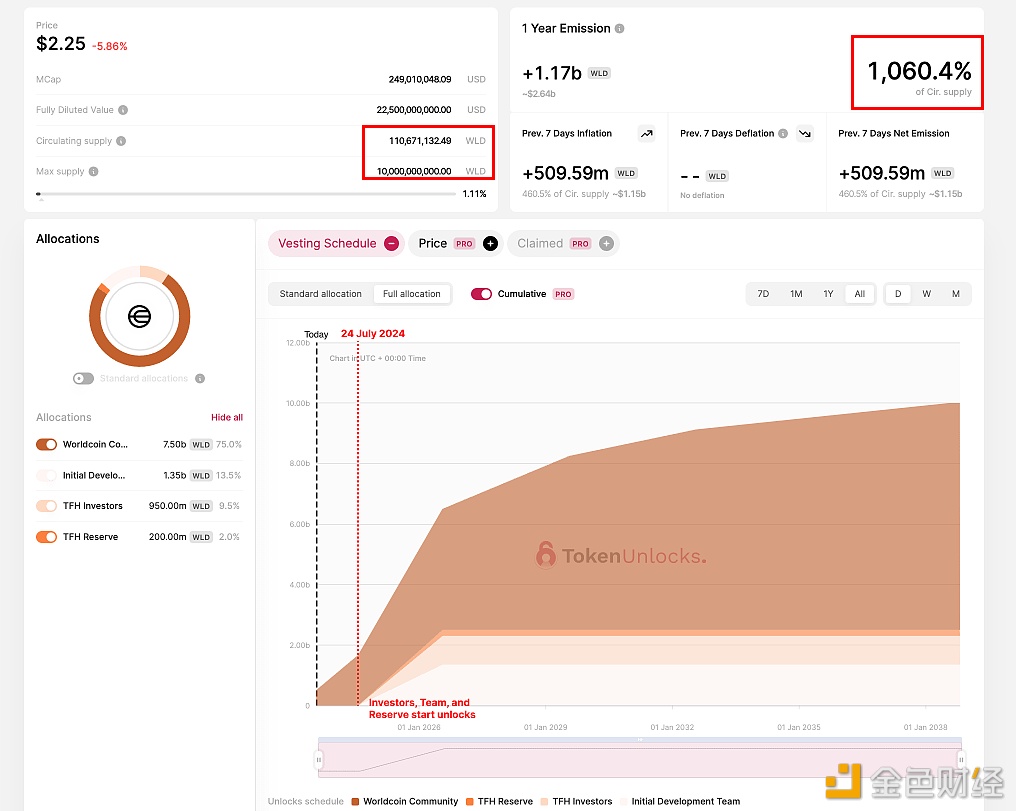Viewport: 1016px width, 811px height.
Task: Click the PRO badge next to Cumulative
Action: tap(563, 294)
